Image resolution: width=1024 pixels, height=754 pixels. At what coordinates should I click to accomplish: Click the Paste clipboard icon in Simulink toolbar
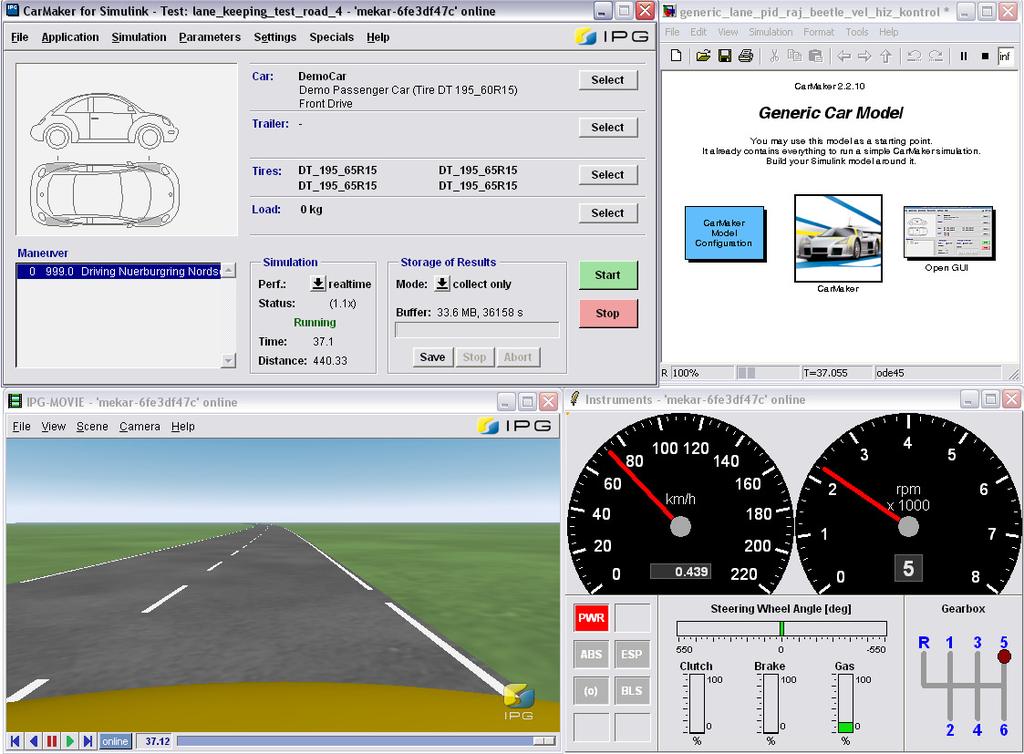[815, 55]
